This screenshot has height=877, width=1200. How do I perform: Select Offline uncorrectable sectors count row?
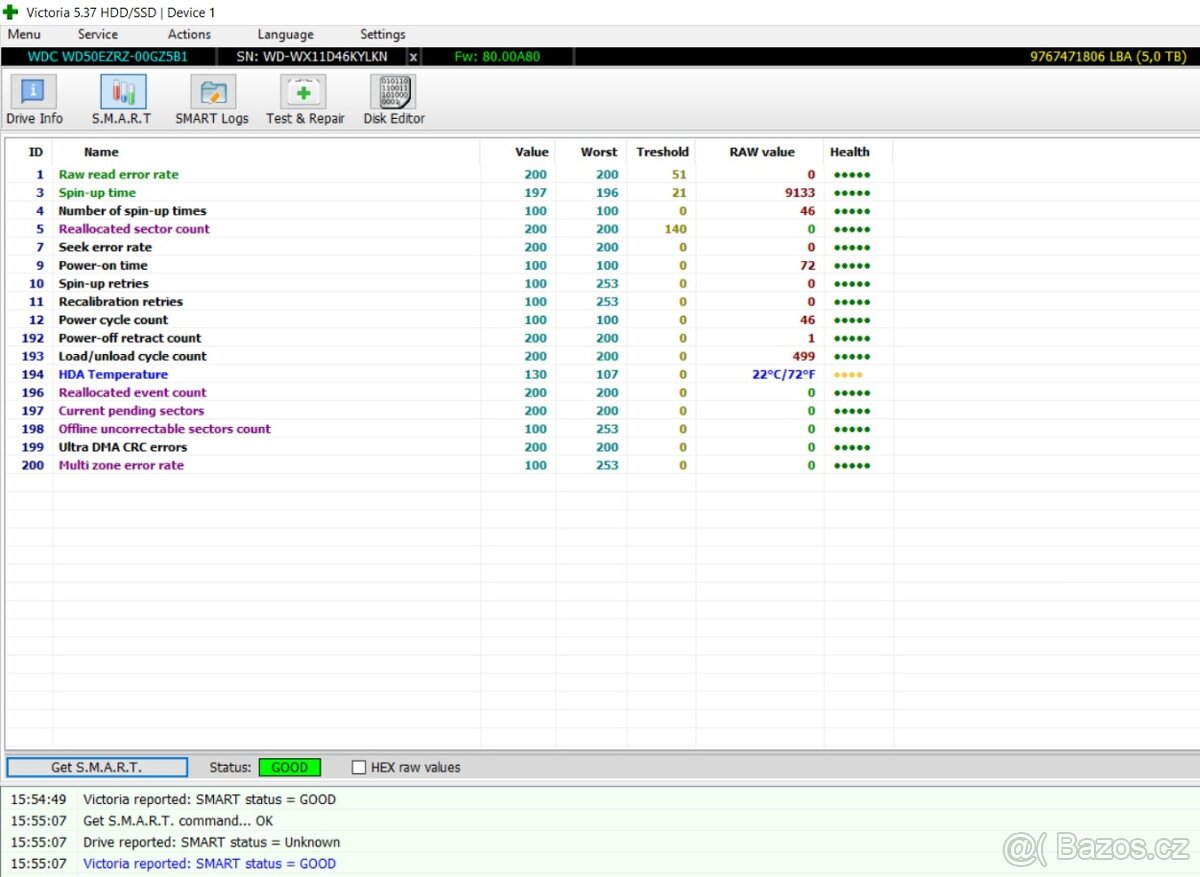tap(449, 429)
